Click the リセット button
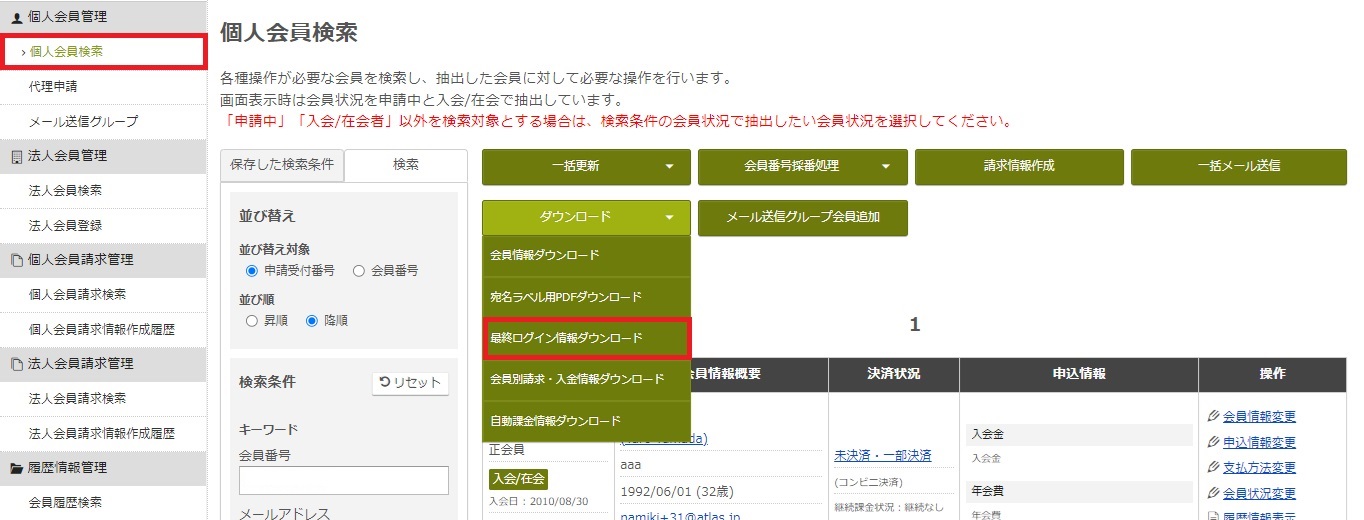The image size is (1364, 520). click(411, 383)
